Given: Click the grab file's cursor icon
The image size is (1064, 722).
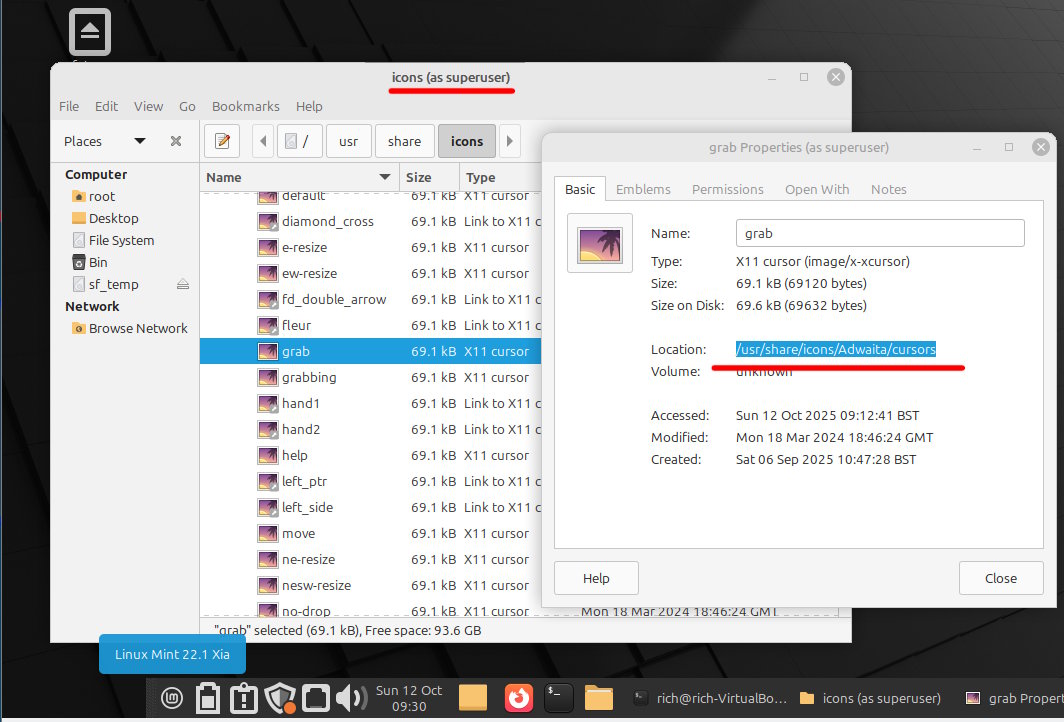Looking at the screenshot, I should click(268, 352).
